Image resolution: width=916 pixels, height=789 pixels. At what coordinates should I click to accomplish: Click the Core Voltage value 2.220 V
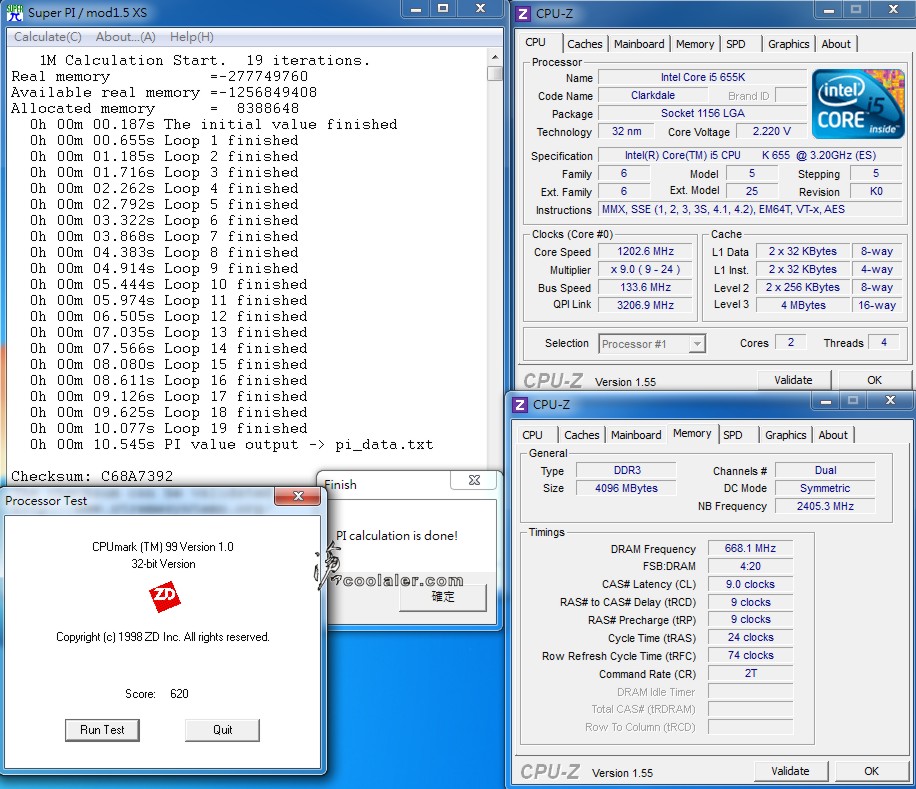[771, 131]
